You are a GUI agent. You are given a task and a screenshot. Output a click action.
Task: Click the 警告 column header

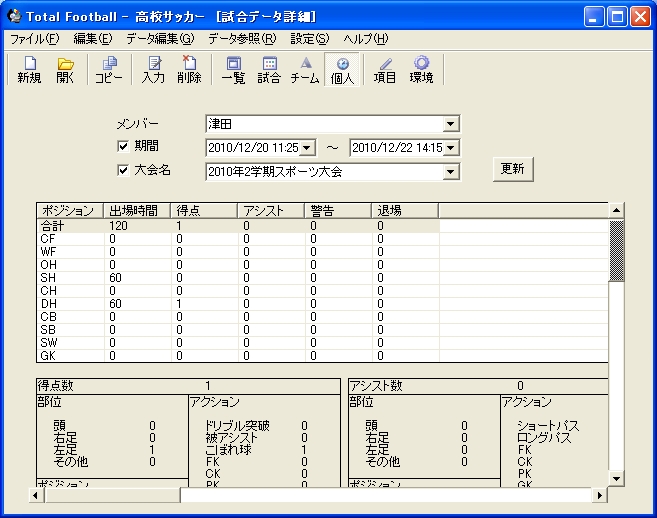click(x=338, y=210)
